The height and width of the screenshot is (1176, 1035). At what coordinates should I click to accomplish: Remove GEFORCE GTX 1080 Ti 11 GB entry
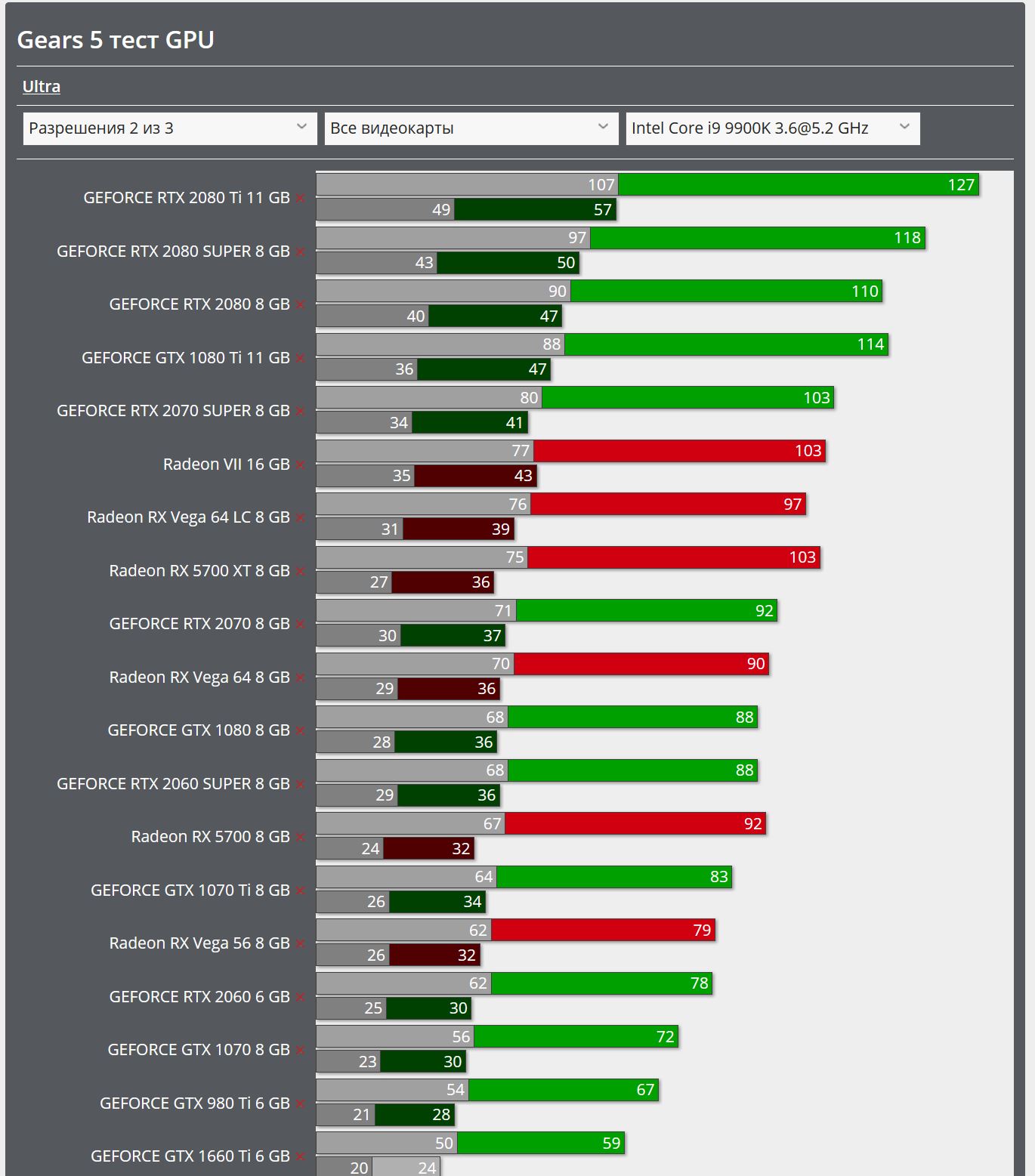[x=300, y=358]
